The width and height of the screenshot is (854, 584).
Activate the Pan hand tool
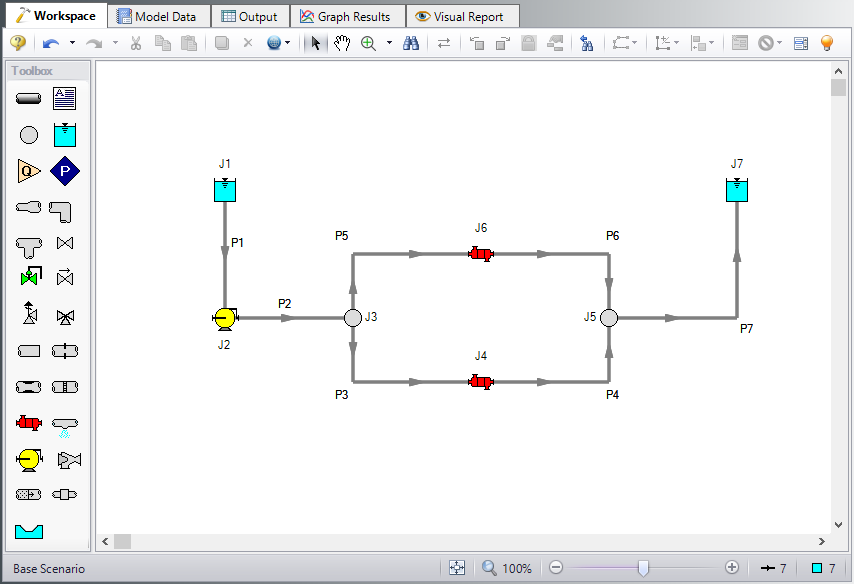[341, 43]
